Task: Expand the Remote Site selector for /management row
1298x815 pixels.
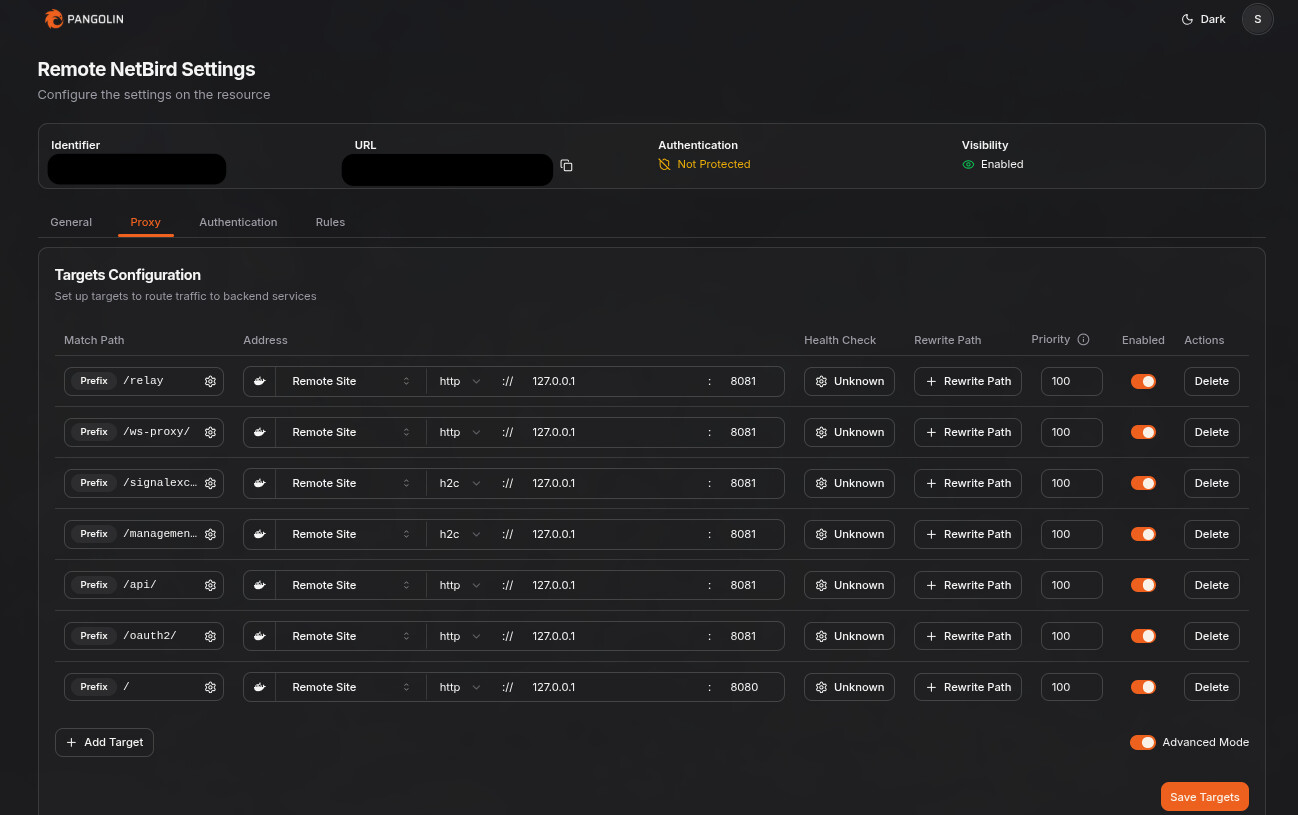Action: (350, 534)
